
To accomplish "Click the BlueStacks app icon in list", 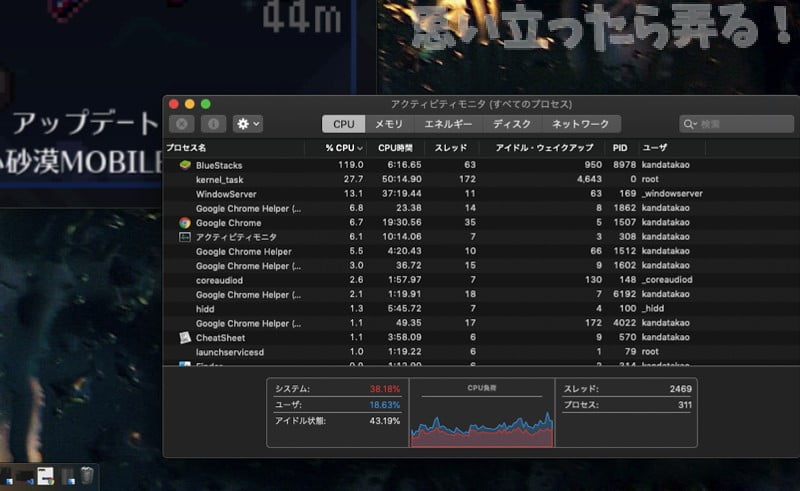I will (x=185, y=165).
